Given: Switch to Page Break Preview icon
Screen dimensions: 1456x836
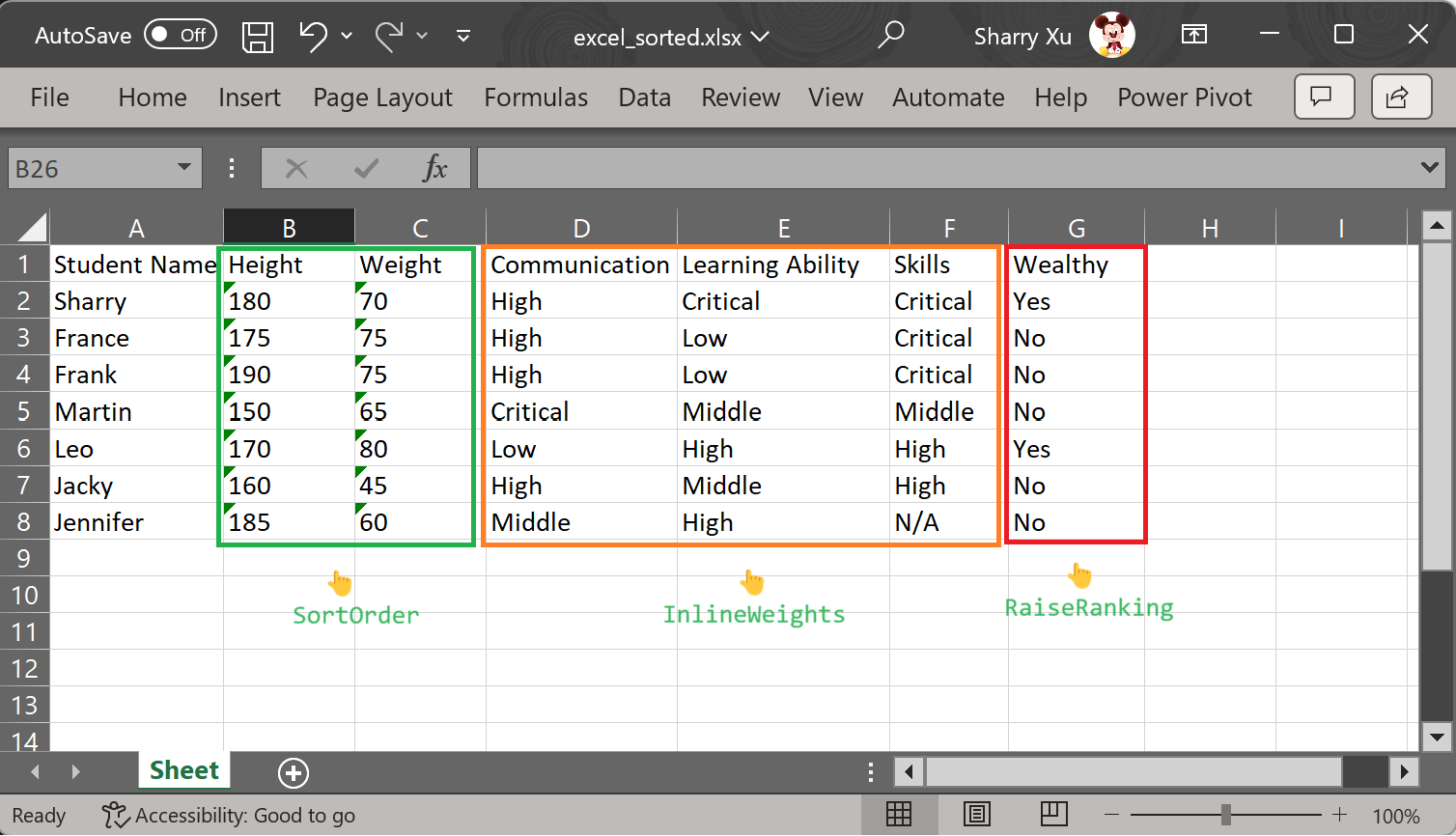Looking at the screenshot, I should coord(1053,815).
